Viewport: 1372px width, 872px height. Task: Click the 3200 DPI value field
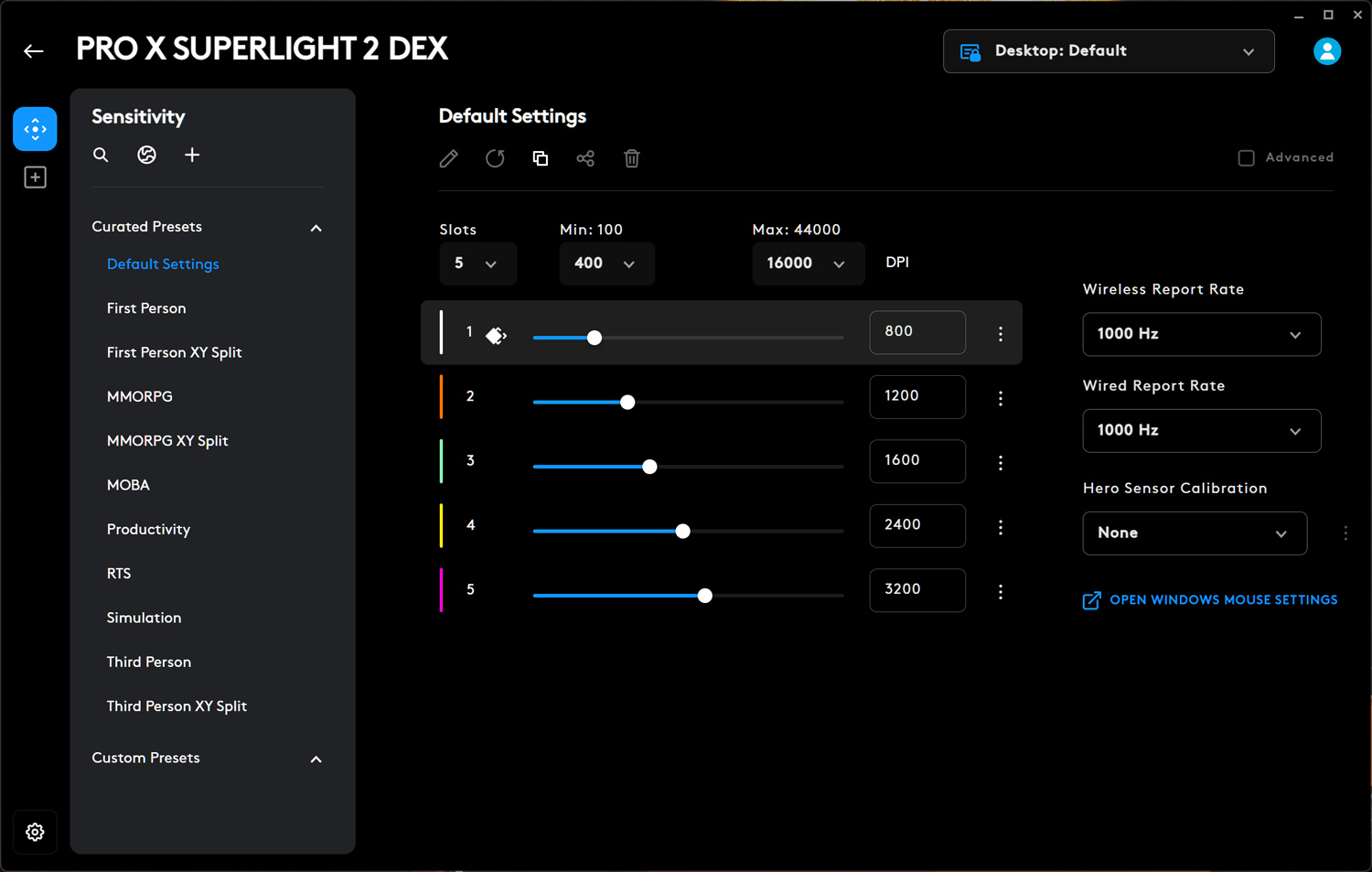pos(917,590)
